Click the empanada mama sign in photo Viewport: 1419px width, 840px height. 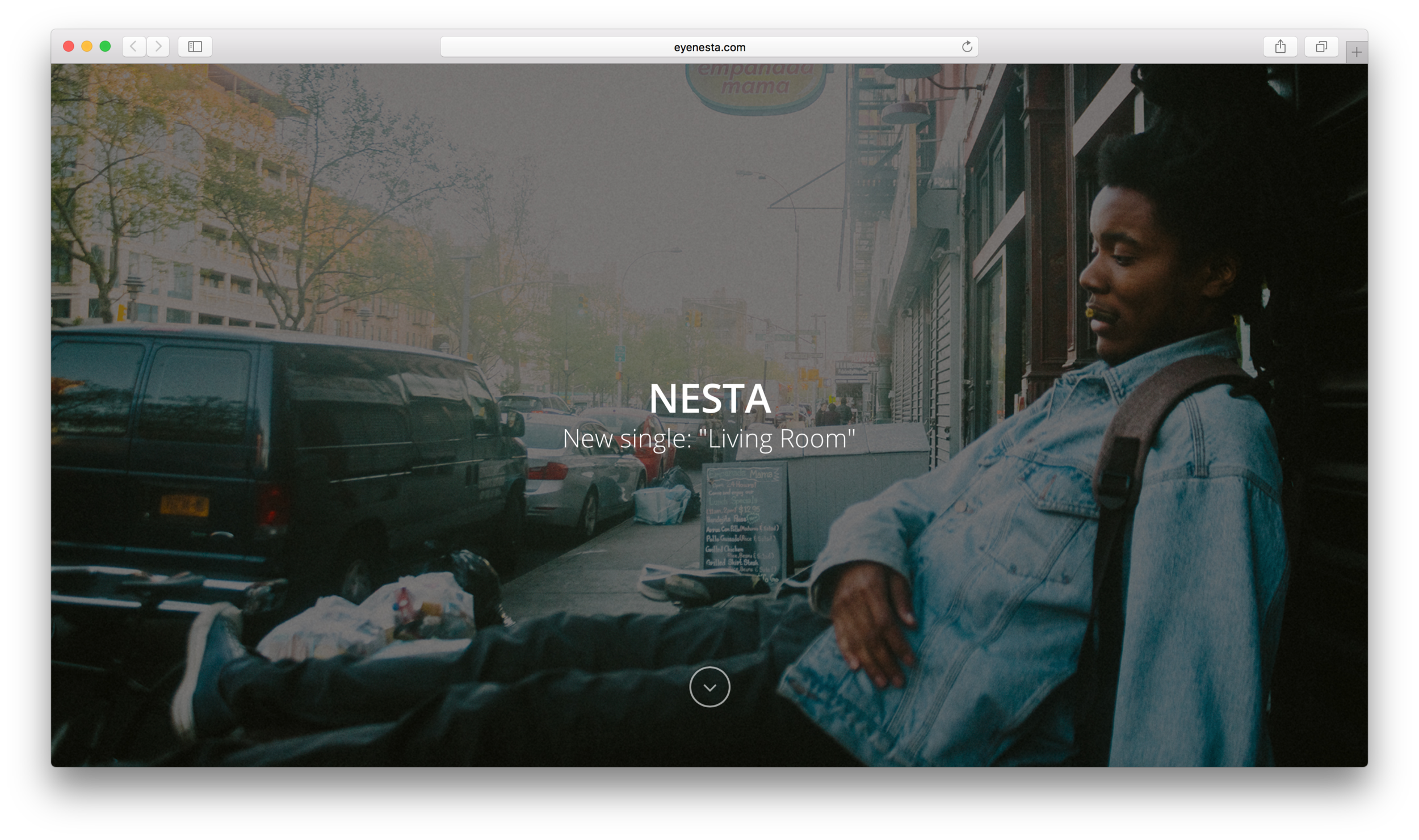(x=755, y=85)
